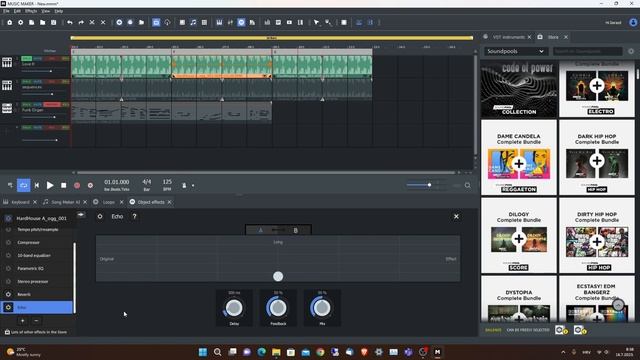Toggle the Compressor effect power button
Image resolution: width=640 pixels, height=360 pixels.
[x=8, y=242]
